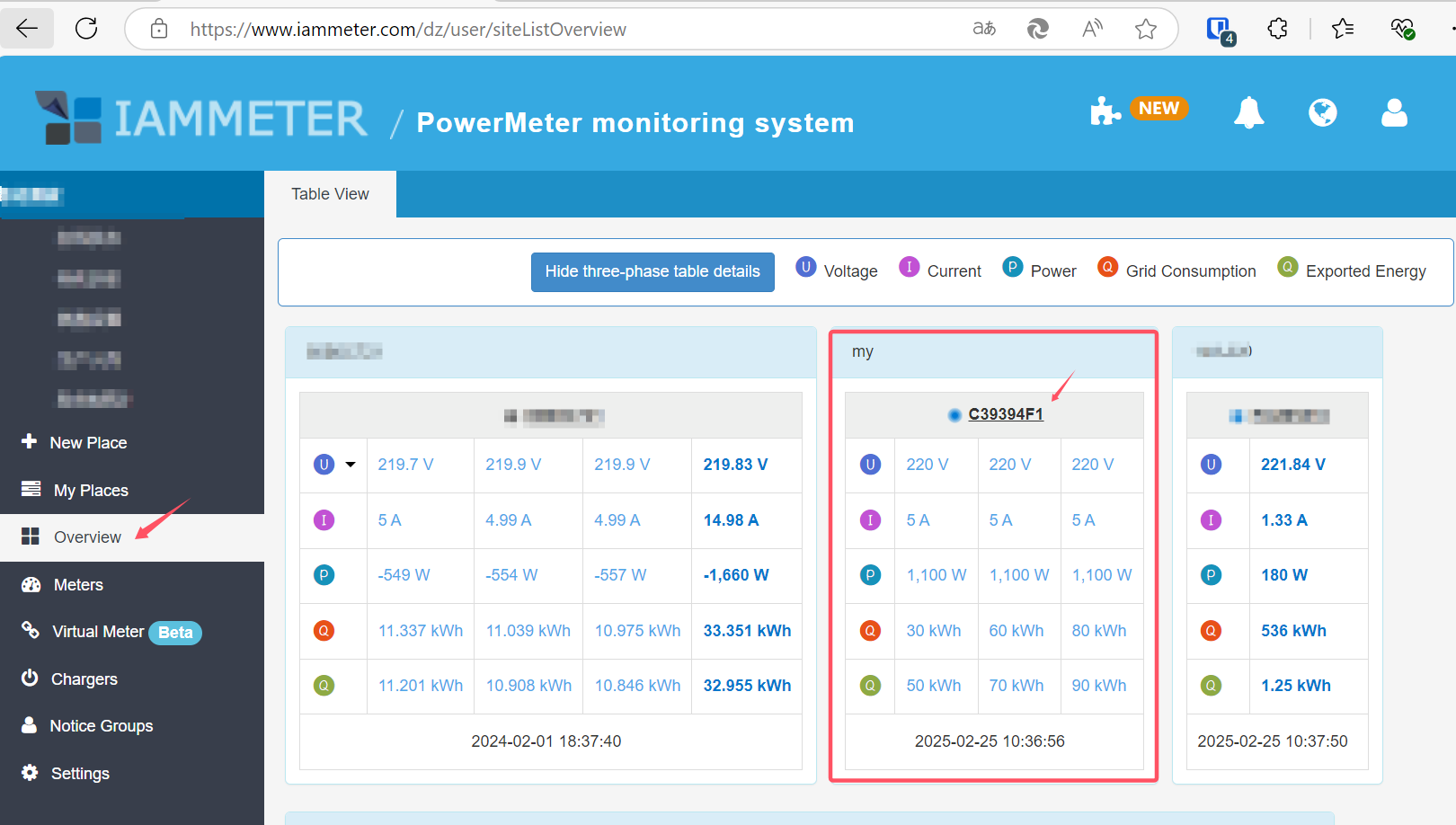Click the site info lock icon
Image resolution: width=1456 pixels, height=825 pixels.
pos(159,29)
